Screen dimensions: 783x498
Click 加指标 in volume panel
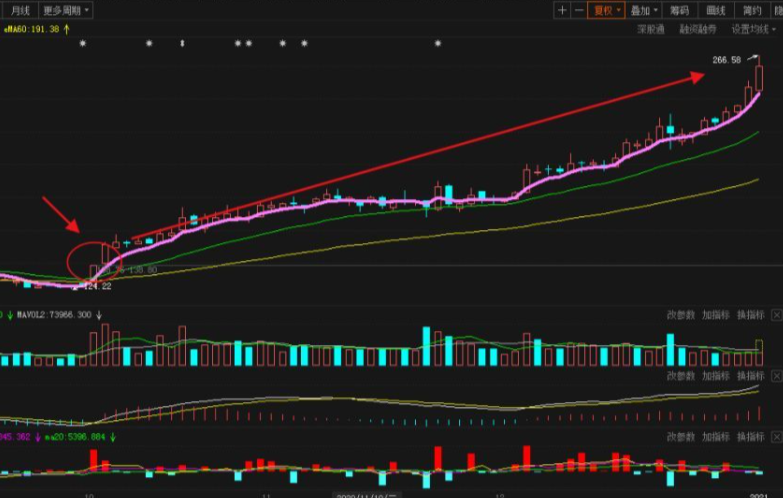click(716, 315)
